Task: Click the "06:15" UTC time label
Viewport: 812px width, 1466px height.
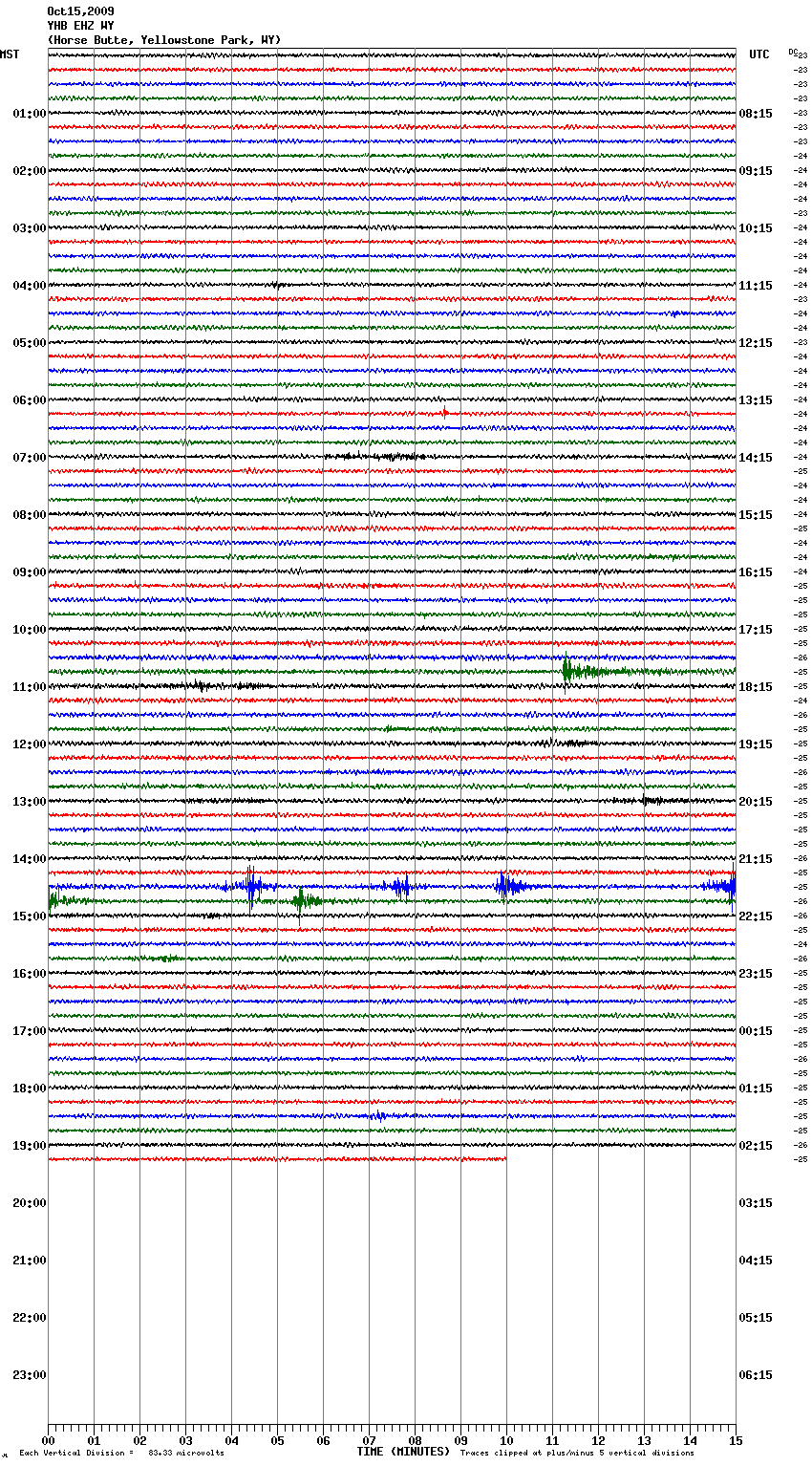Action: 756,1375
